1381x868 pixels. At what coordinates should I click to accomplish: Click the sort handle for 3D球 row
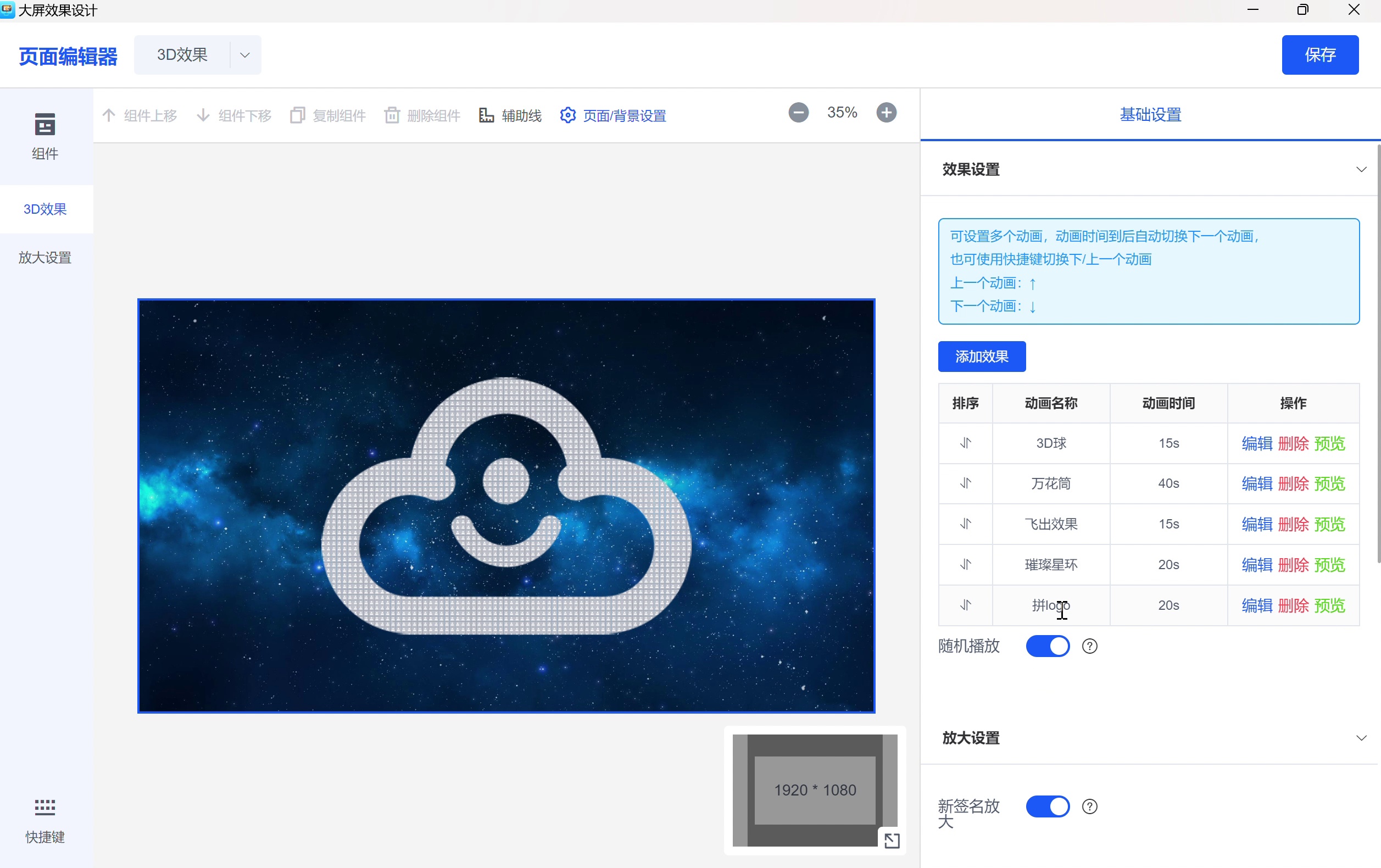click(x=965, y=443)
